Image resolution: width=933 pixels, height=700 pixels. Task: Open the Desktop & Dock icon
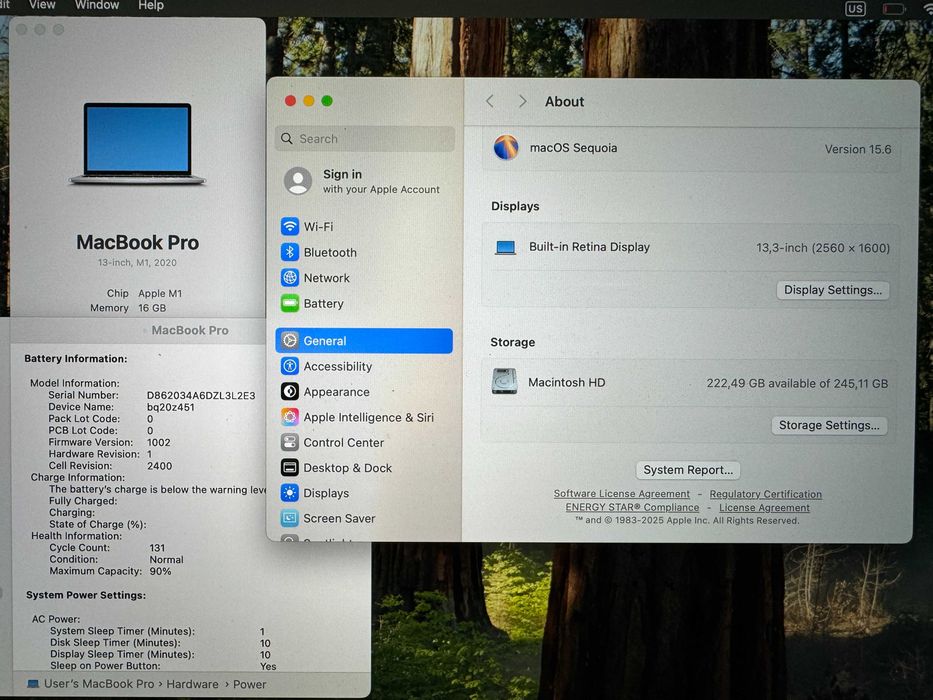[290, 468]
